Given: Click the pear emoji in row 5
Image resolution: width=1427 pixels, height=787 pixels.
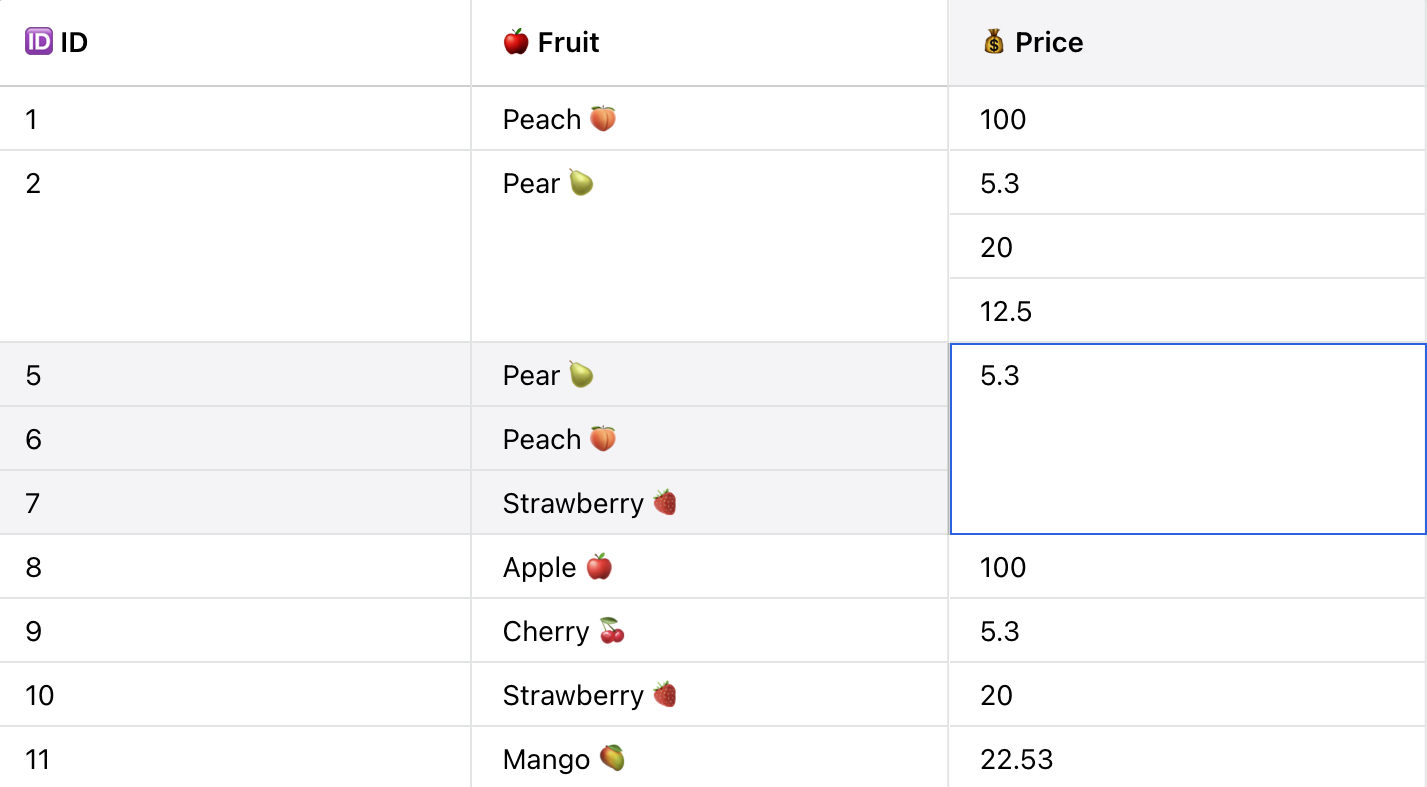Looking at the screenshot, I should [581, 375].
